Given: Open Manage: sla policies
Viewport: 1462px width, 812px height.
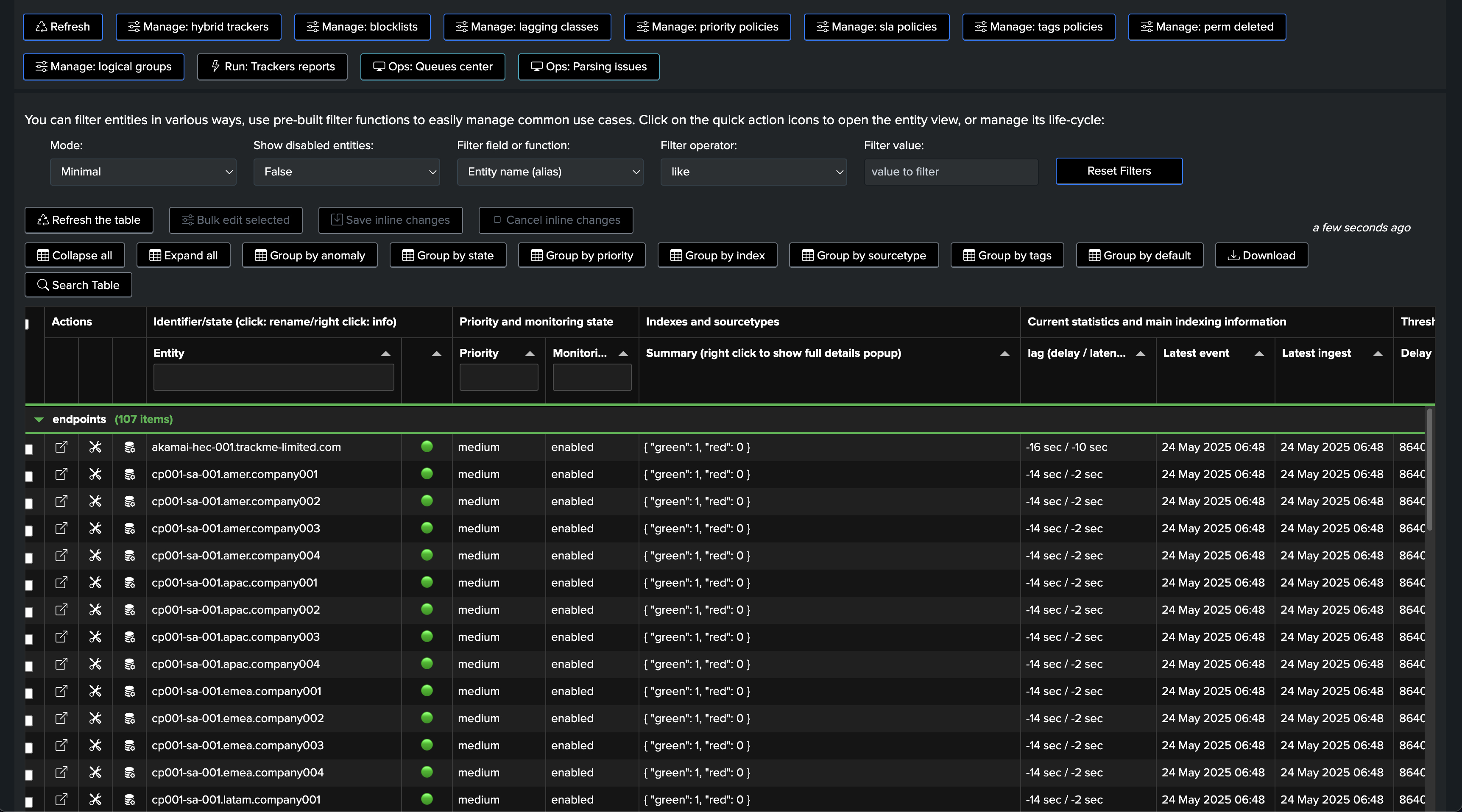Looking at the screenshot, I should pos(876,27).
